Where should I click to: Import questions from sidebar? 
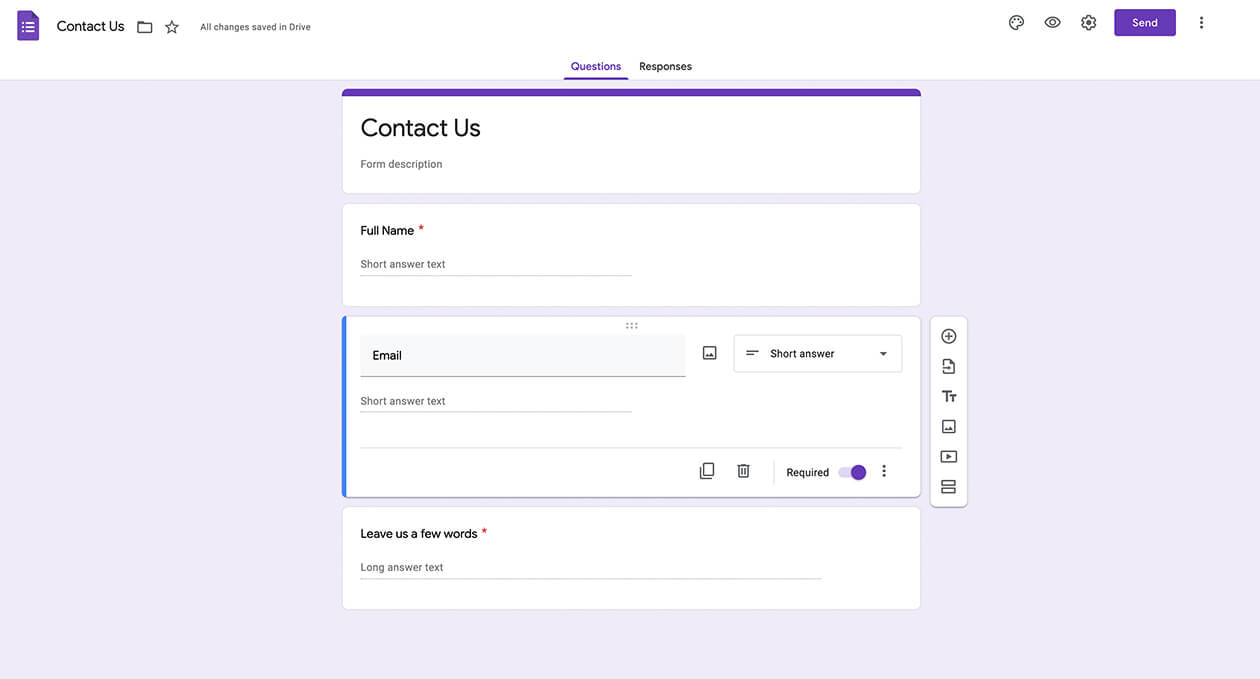[x=949, y=366]
